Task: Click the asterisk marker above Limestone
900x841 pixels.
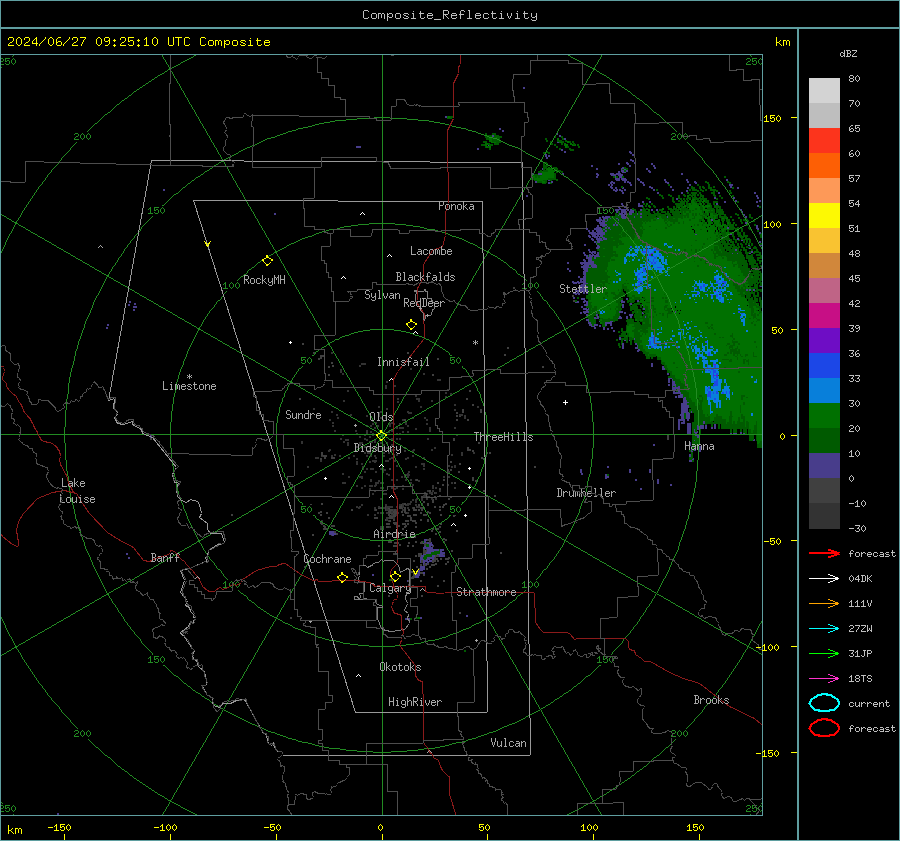Action: pyautogui.click(x=189, y=377)
